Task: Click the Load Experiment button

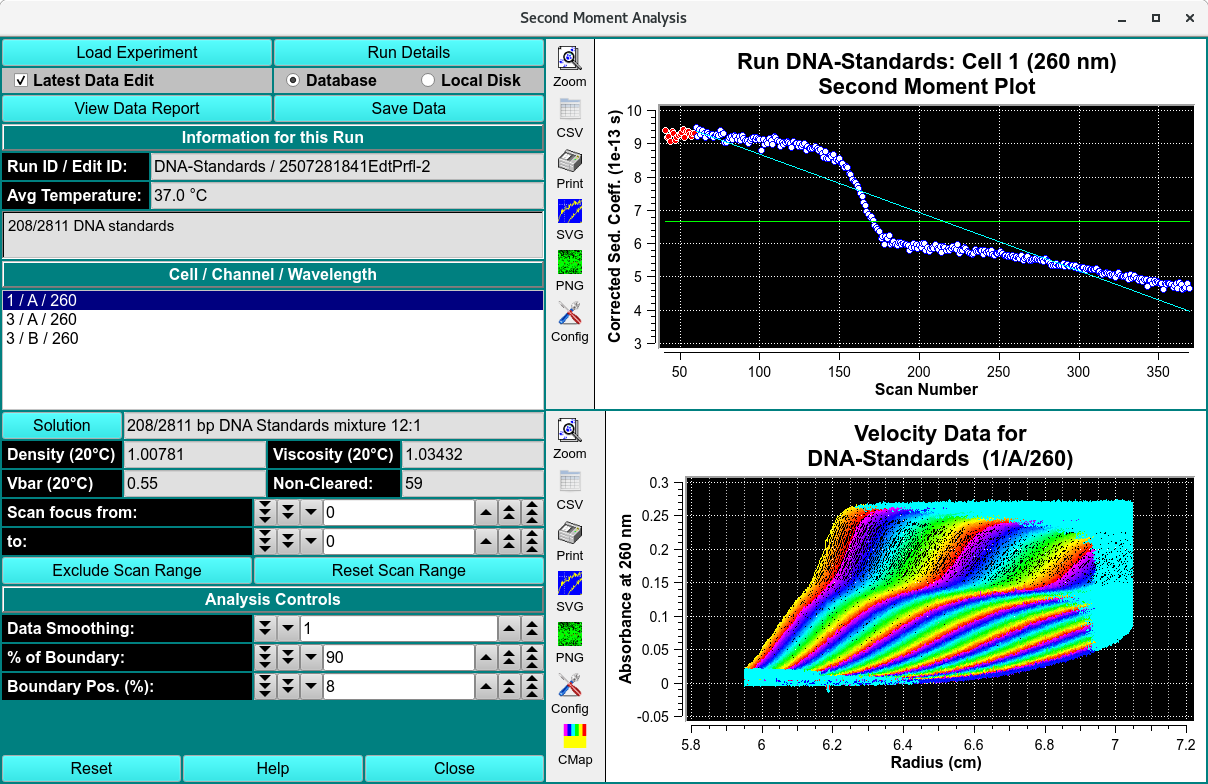Action: pos(137,52)
